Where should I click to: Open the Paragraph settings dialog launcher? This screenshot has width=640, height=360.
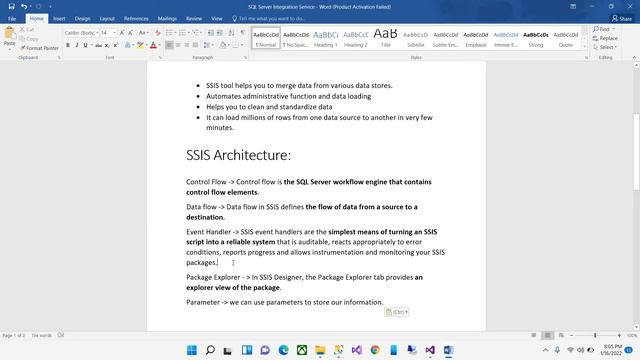(245, 58)
